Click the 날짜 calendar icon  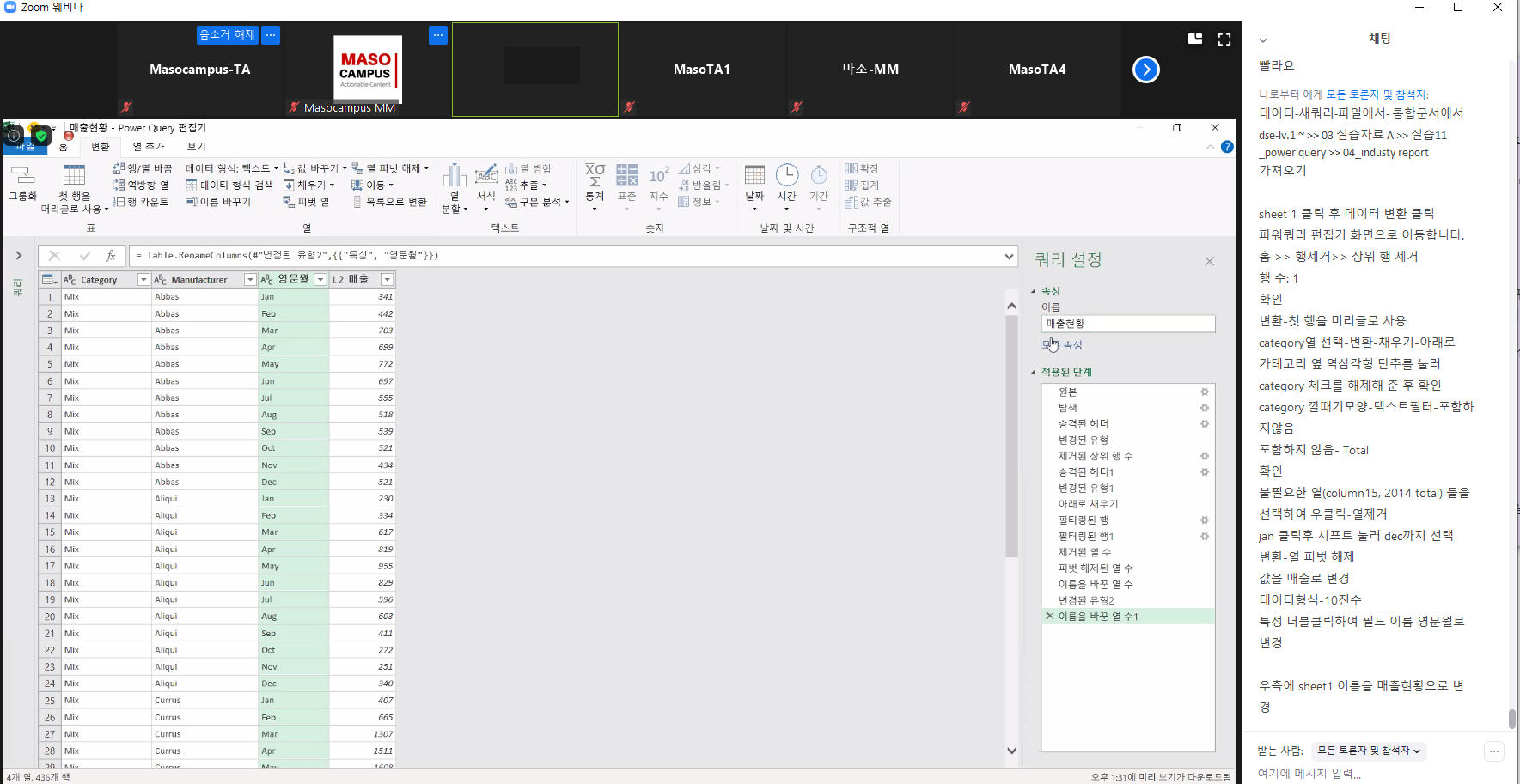click(754, 176)
